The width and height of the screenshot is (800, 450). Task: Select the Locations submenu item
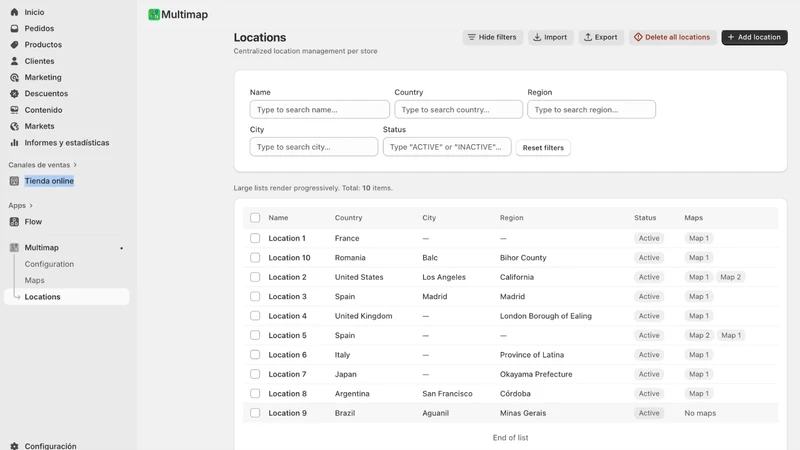[x=66, y=296]
